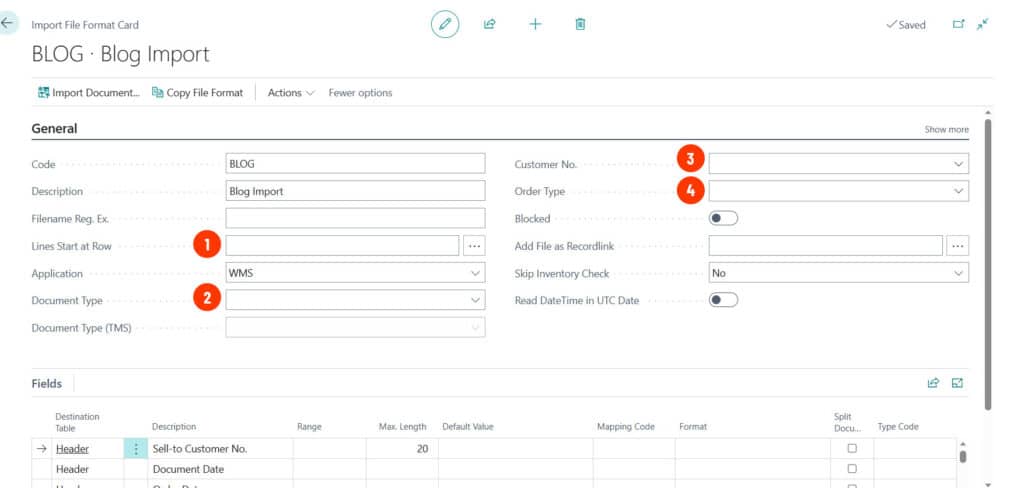Open card in new window icon

pyautogui.click(x=958, y=24)
